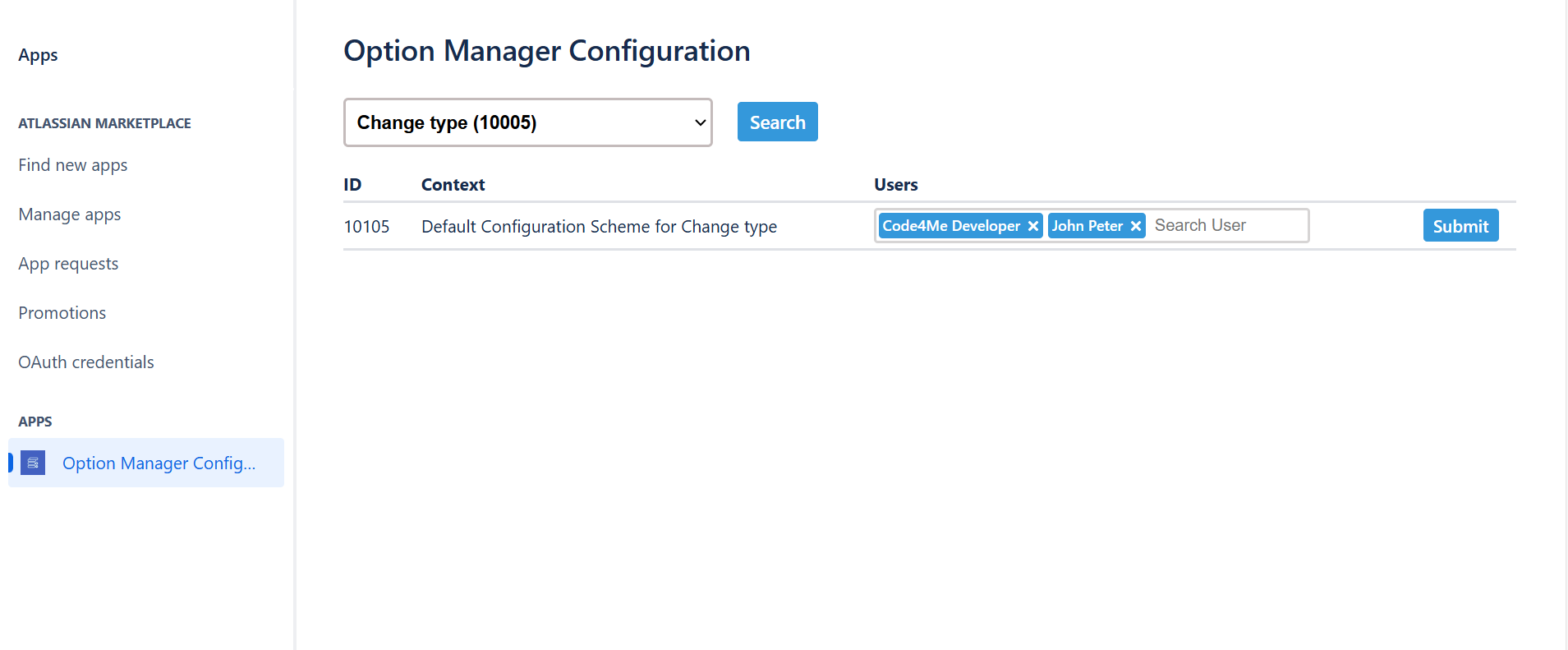Remove the John Peter user tag
The height and width of the screenshot is (650, 1568).
click(1136, 226)
